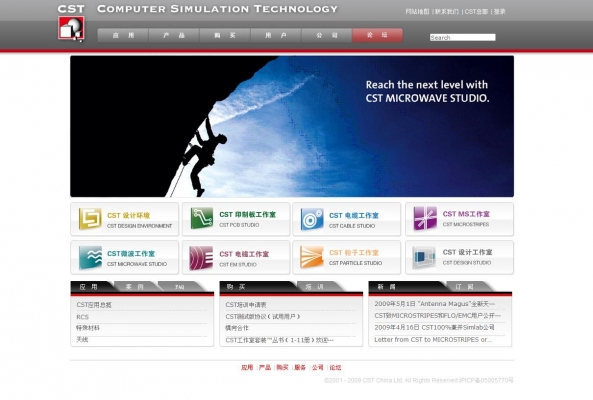Open the RCS link in applications list

pos(82,317)
